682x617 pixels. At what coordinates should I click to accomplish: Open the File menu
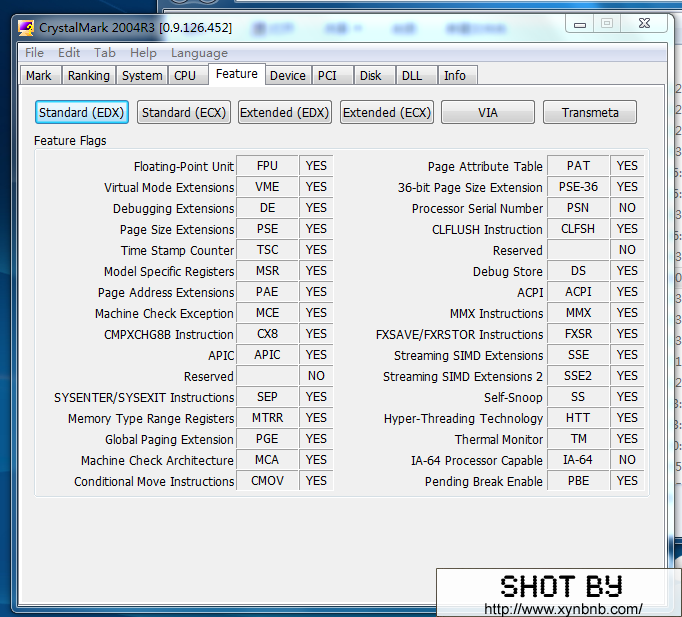coord(34,53)
